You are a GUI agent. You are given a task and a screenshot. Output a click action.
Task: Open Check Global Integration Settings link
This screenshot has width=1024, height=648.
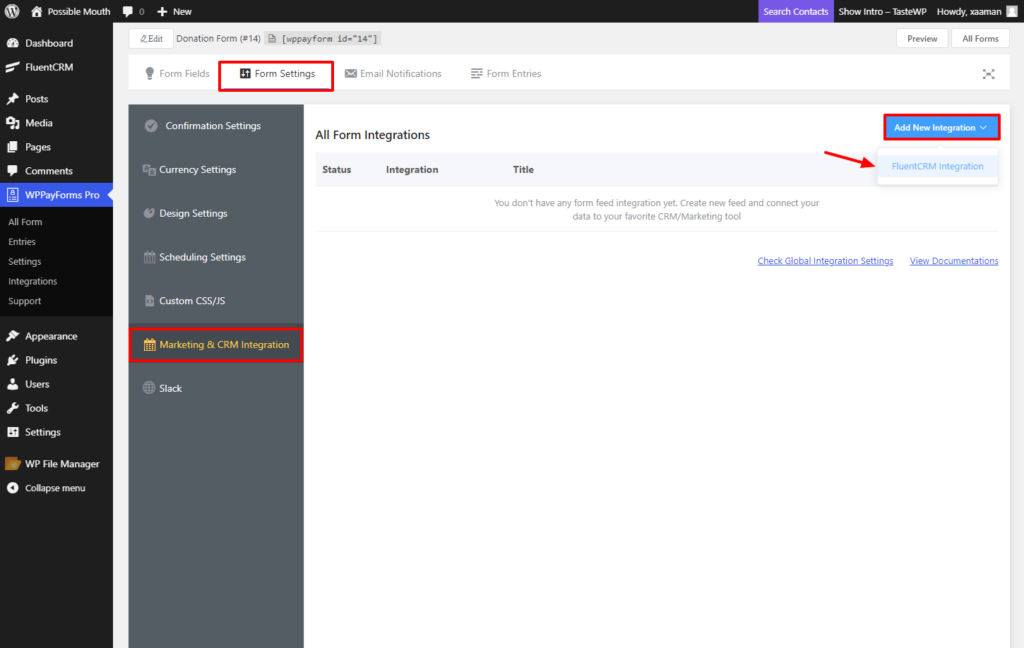click(825, 261)
